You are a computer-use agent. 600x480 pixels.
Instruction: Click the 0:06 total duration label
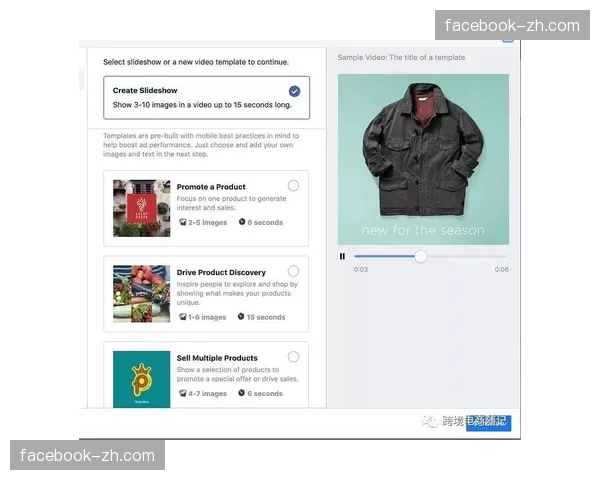pos(501,269)
